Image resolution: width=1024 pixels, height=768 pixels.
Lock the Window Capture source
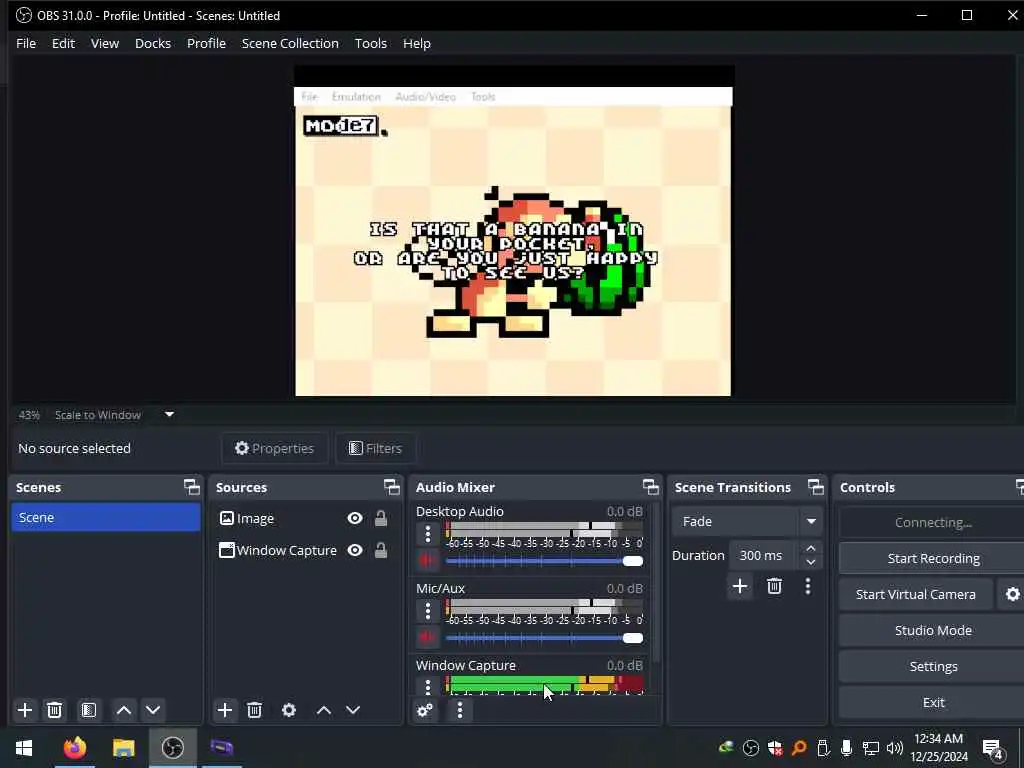381,550
